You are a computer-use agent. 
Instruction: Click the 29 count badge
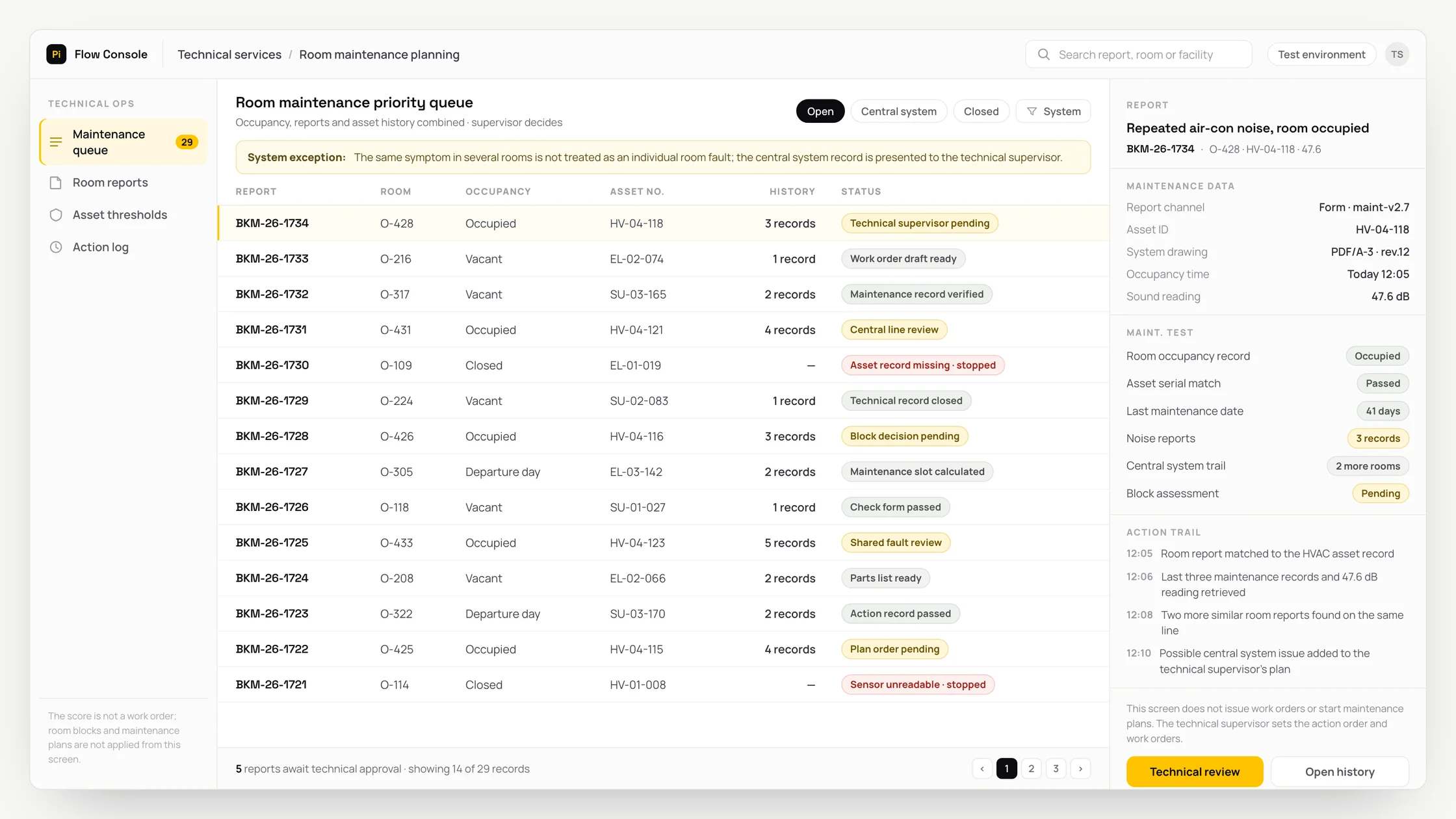187,142
